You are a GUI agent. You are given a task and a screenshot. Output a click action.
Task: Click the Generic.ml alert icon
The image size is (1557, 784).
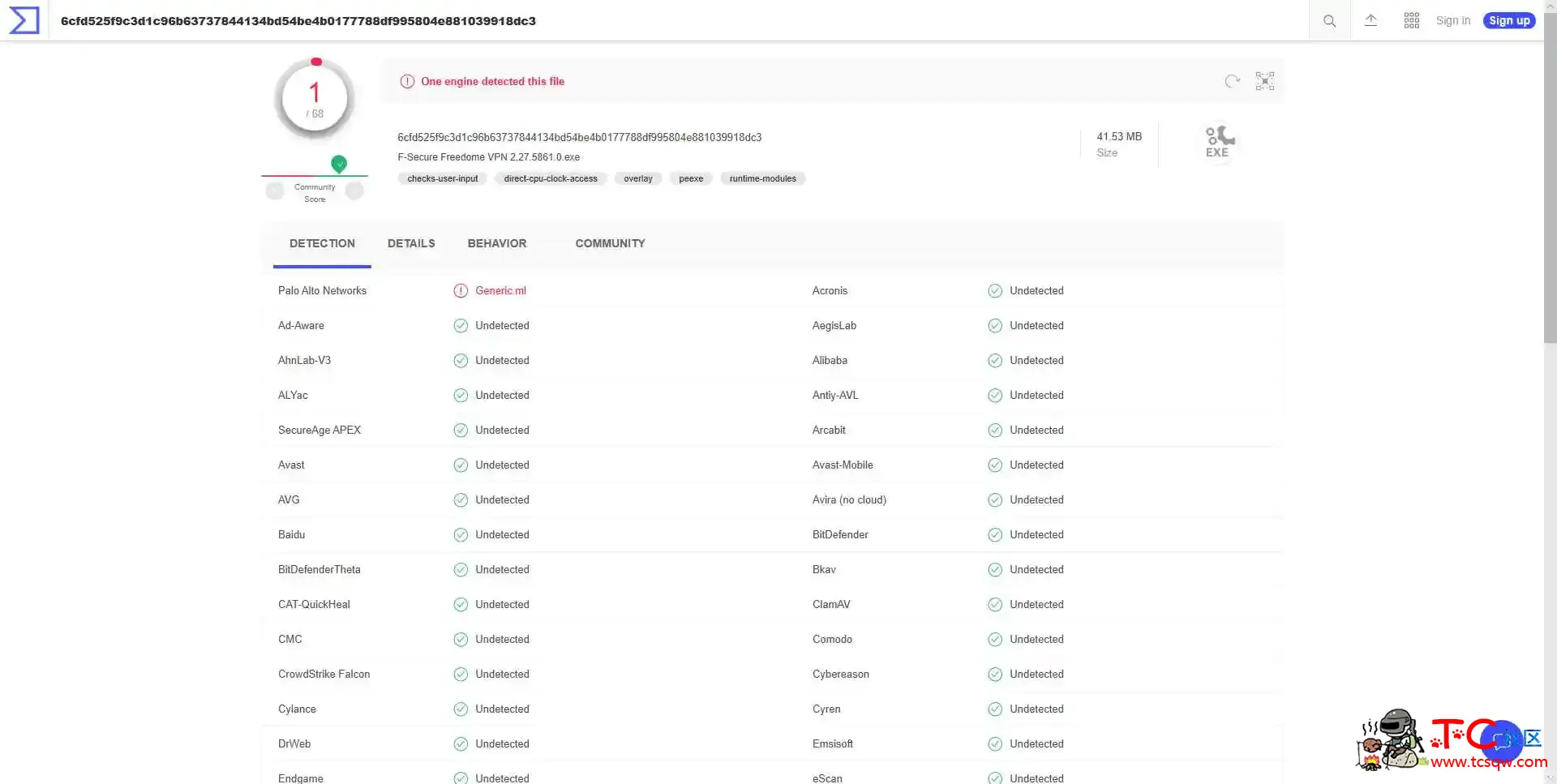(x=461, y=291)
